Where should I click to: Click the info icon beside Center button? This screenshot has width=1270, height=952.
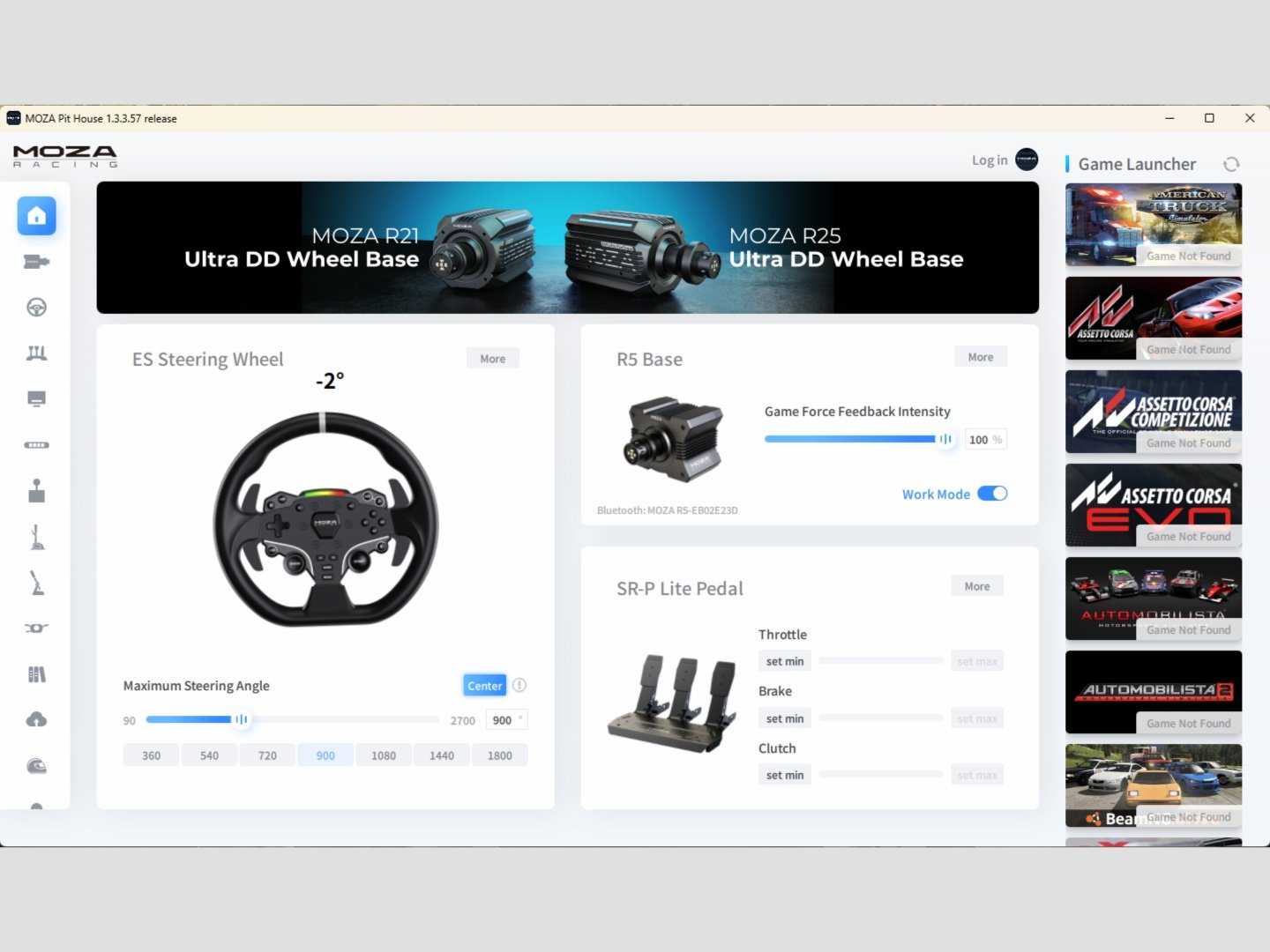point(519,685)
